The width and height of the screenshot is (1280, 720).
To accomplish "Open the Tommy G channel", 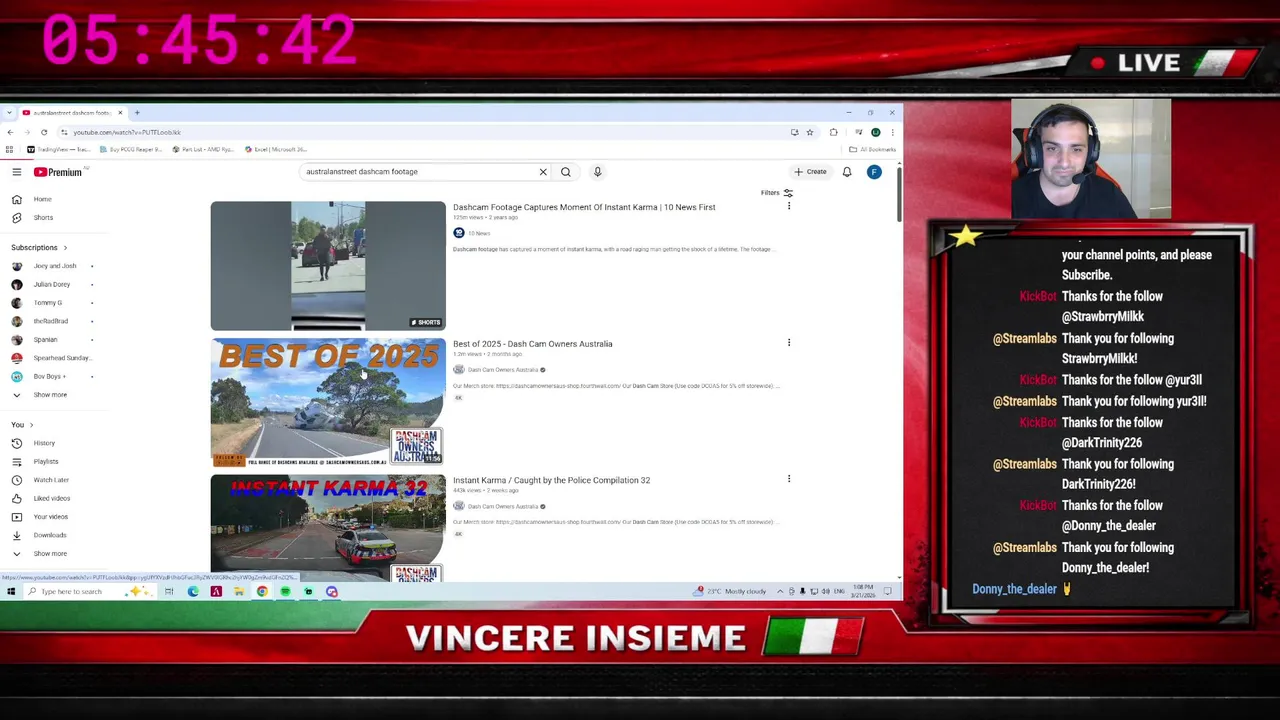I will coord(38,303).
